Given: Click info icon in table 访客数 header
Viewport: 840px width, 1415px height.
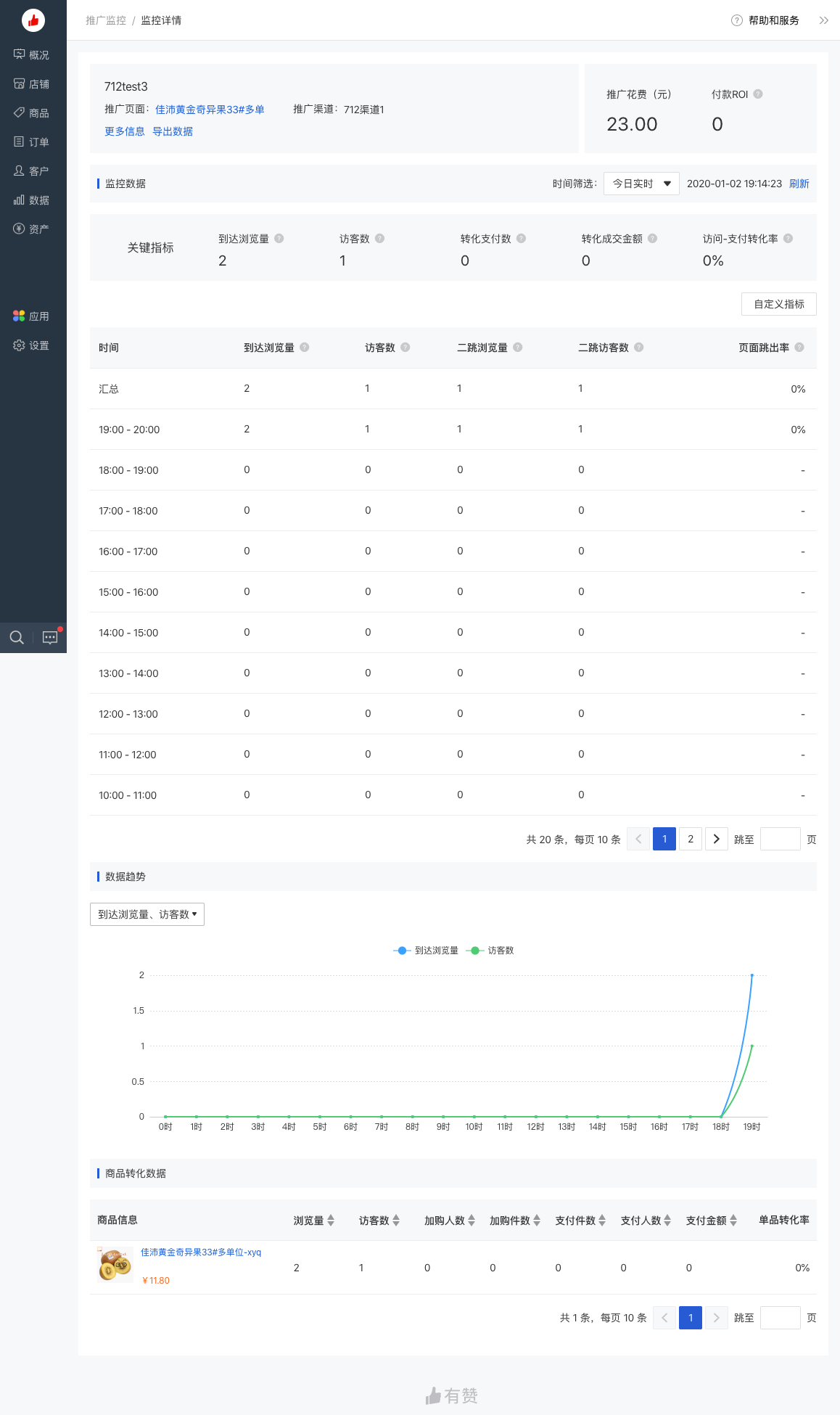Looking at the screenshot, I should [x=405, y=347].
